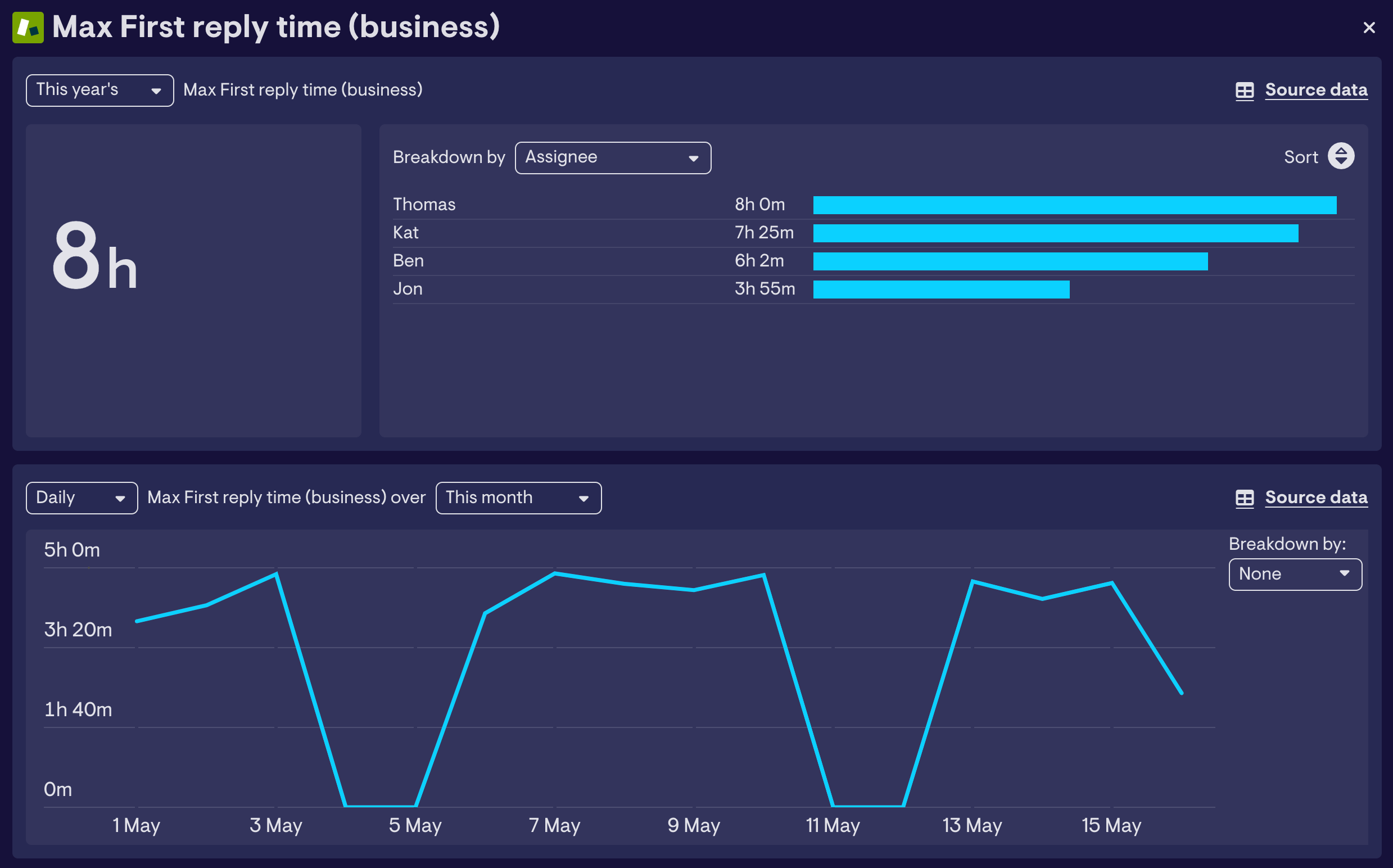Click the table icon beside lower Source data

[1245, 498]
